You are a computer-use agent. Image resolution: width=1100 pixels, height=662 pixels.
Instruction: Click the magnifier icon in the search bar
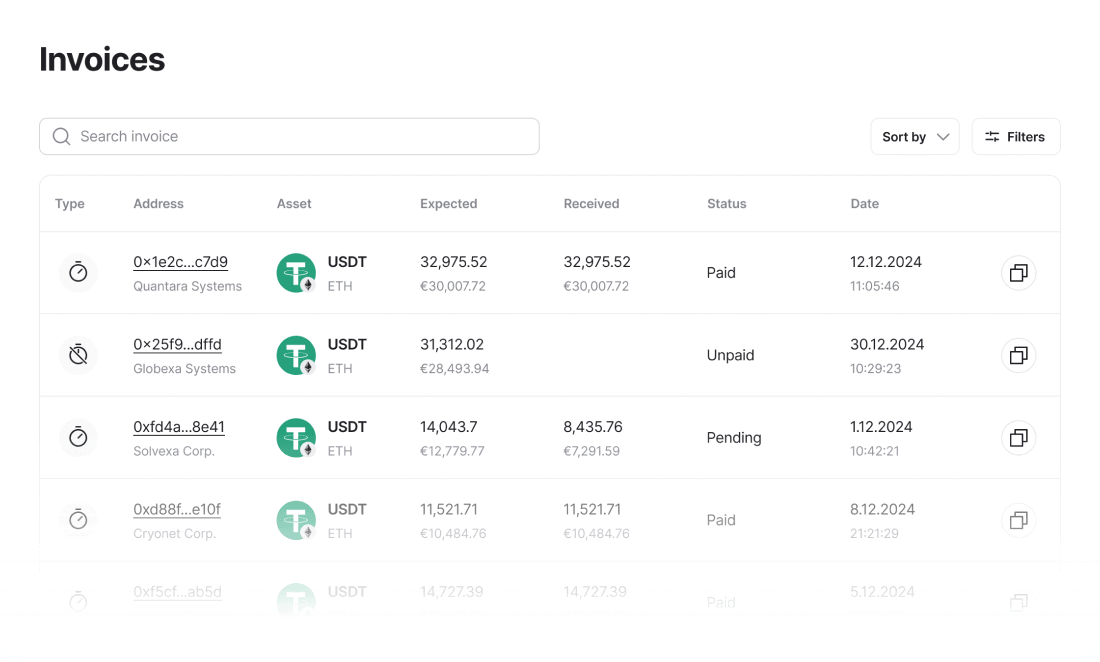[x=61, y=137]
